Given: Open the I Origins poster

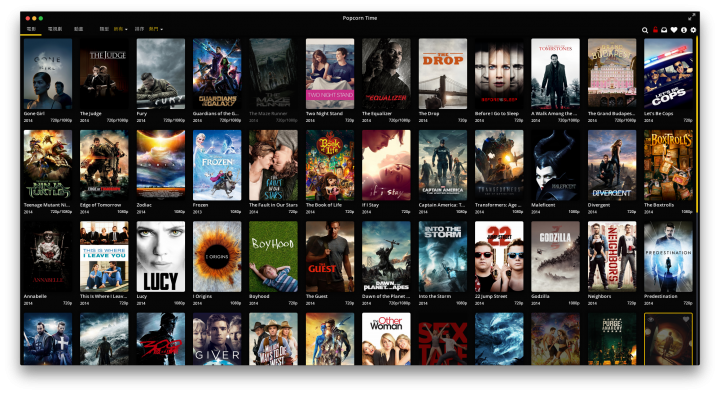Looking at the screenshot, I should point(217,256).
